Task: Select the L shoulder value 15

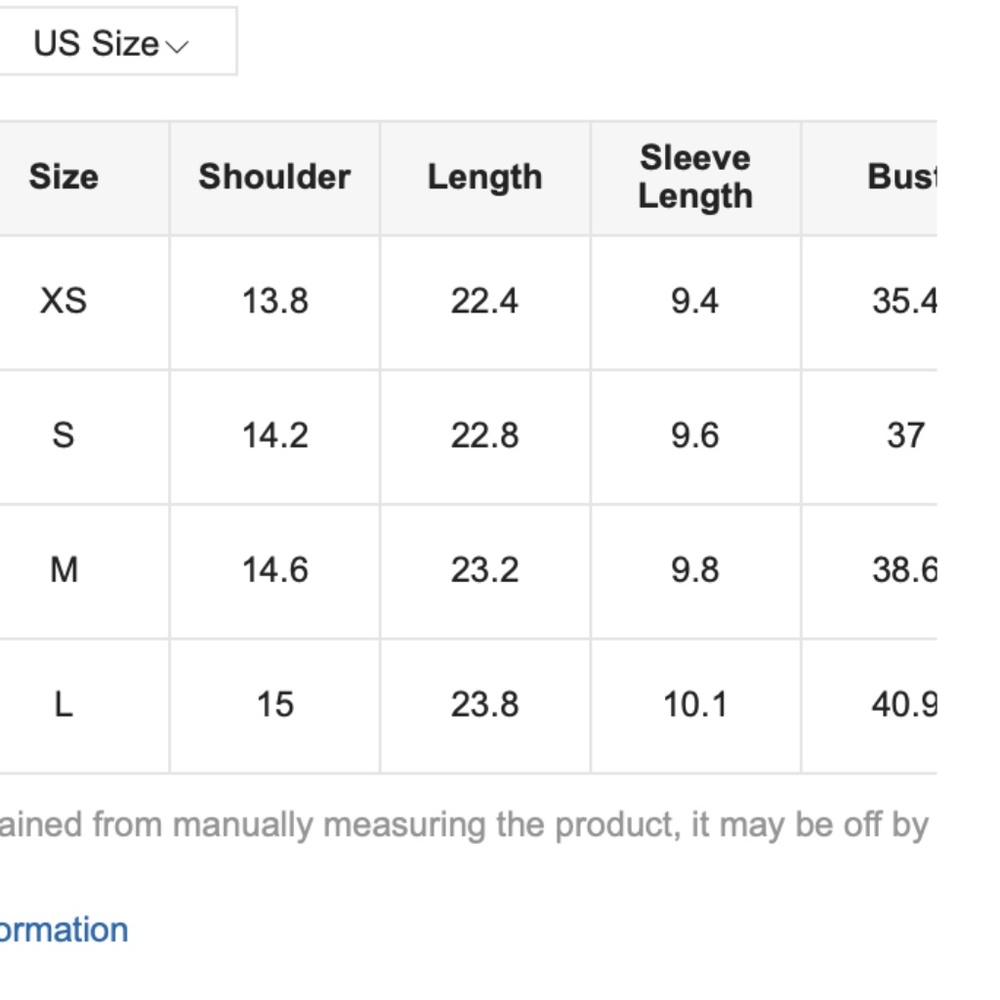Action: [x=274, y=705]
